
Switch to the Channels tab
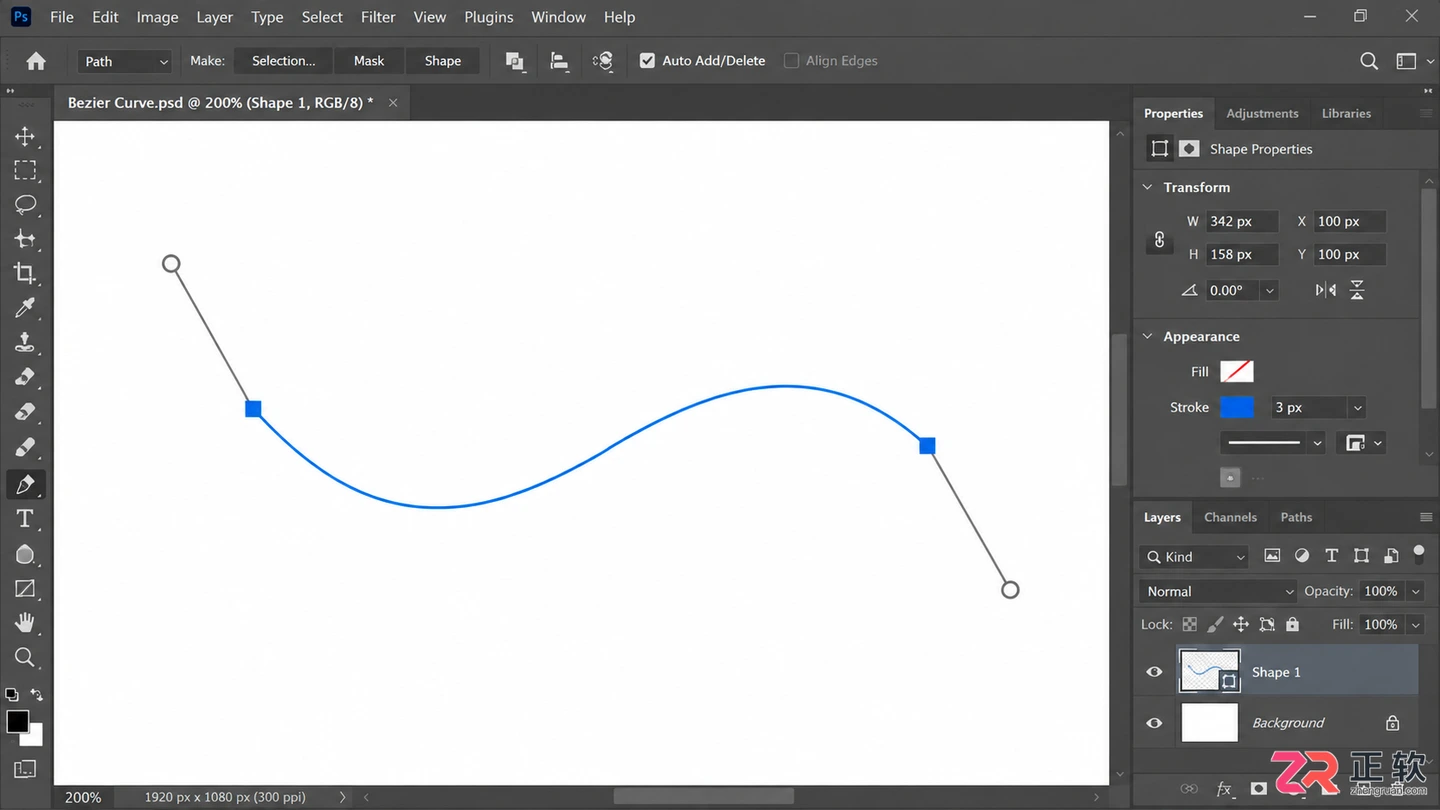[1230, 517]
